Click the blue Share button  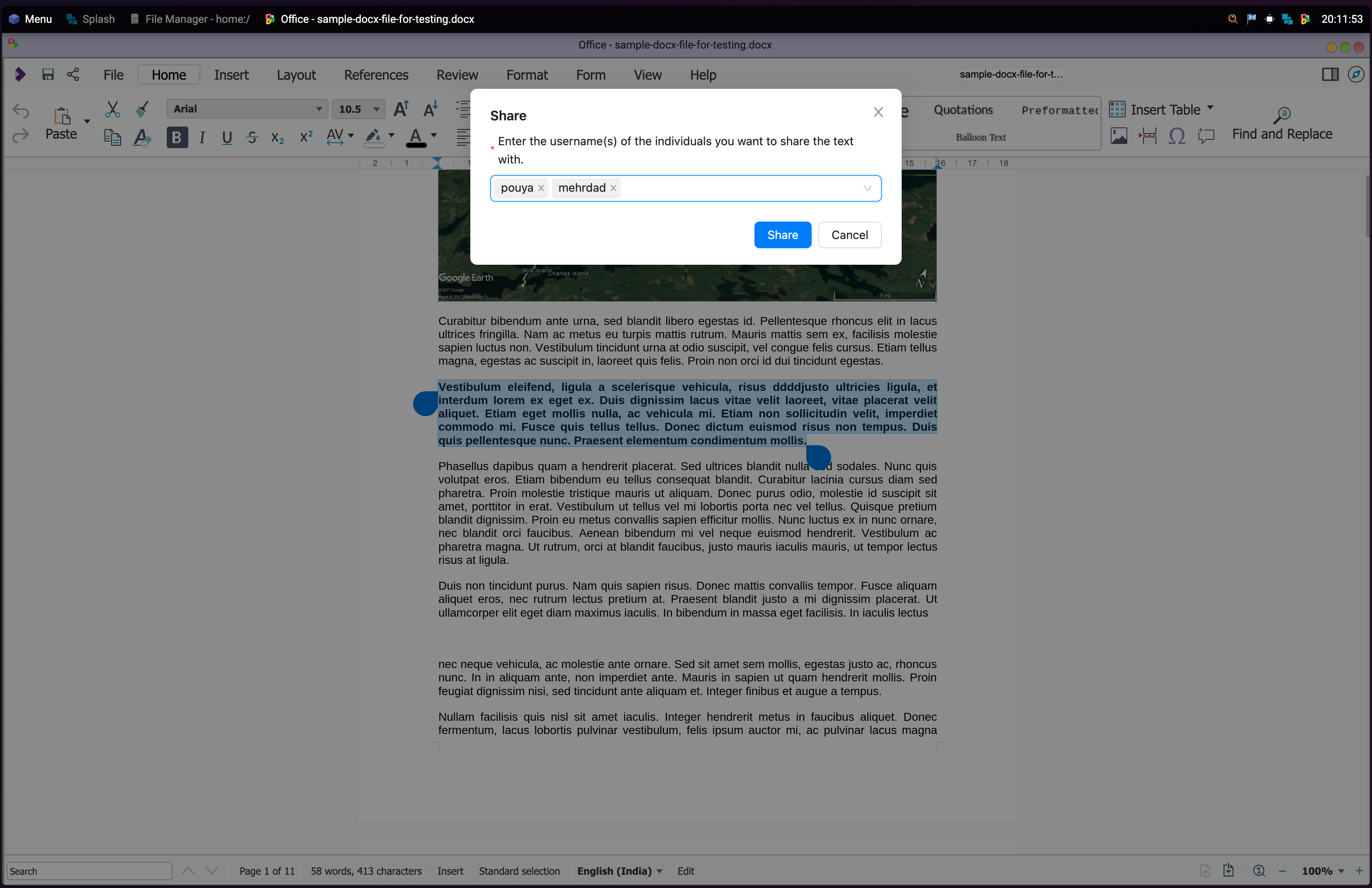pos(782,235)
